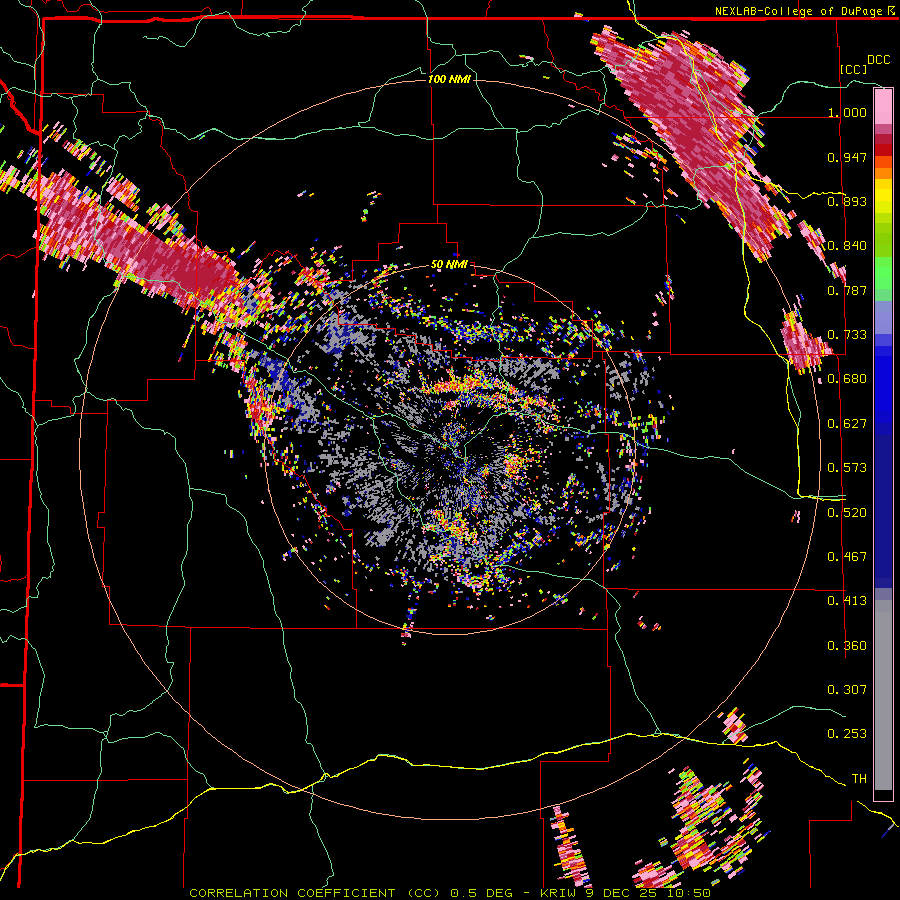
Task: Click the DCC label above the color scale
Action: (878, 60)
